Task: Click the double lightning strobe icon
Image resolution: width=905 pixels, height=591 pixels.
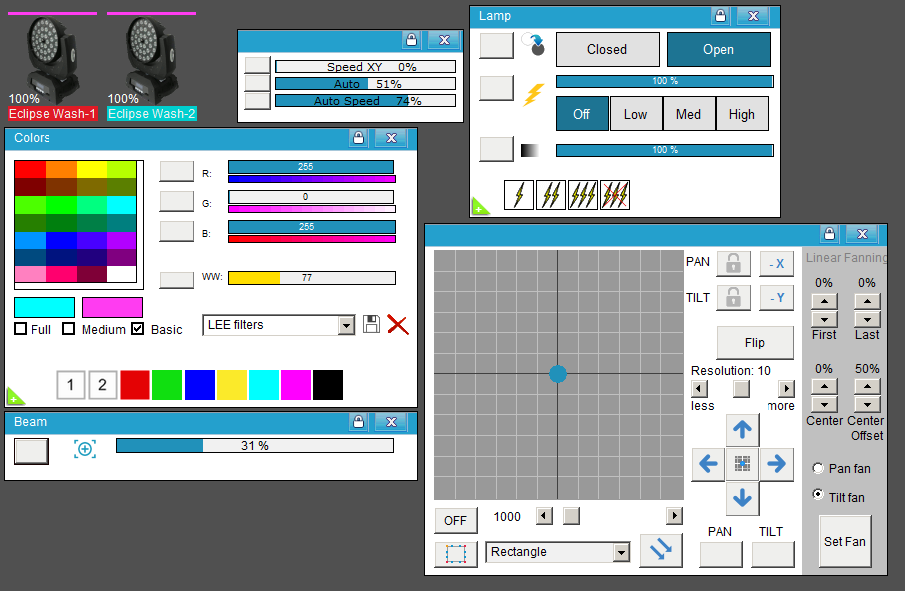Action: 551,194
